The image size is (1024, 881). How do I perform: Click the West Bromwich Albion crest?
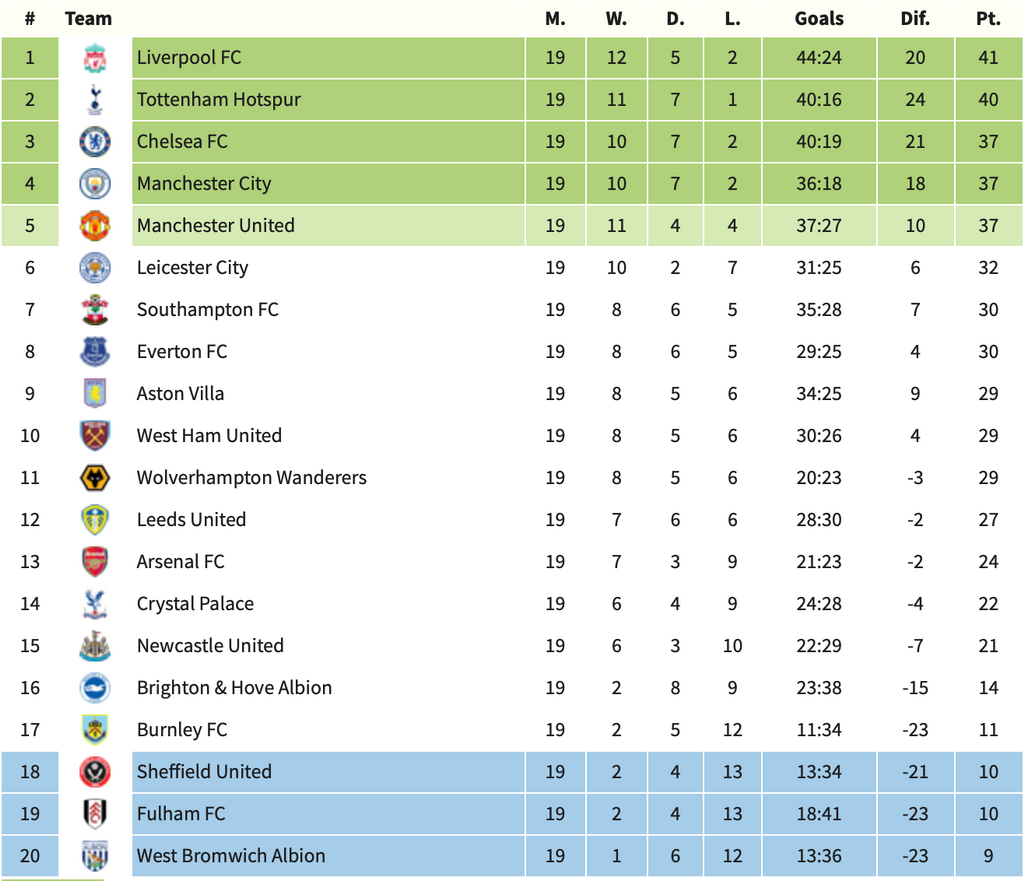[x=95, y=856]
